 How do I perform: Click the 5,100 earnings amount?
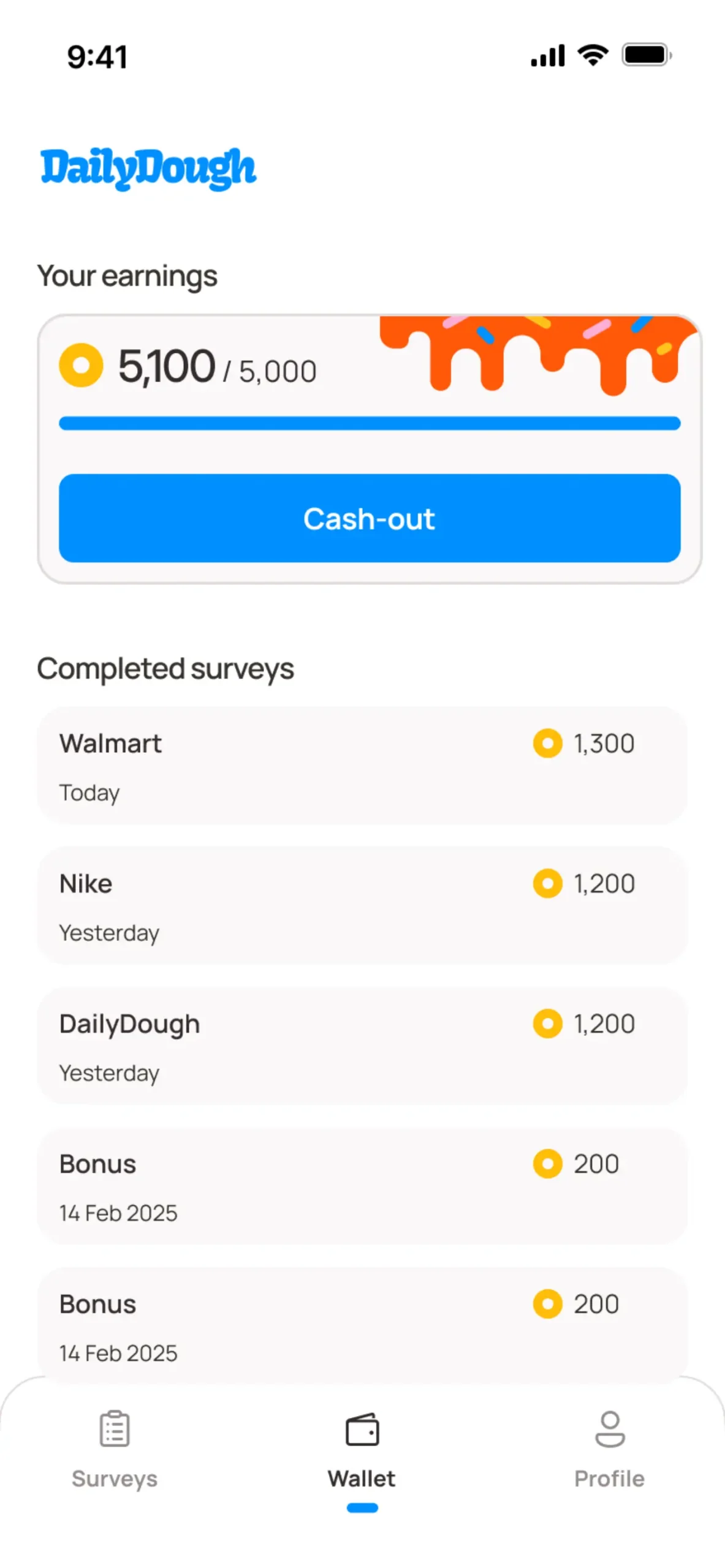coord(167,366)
